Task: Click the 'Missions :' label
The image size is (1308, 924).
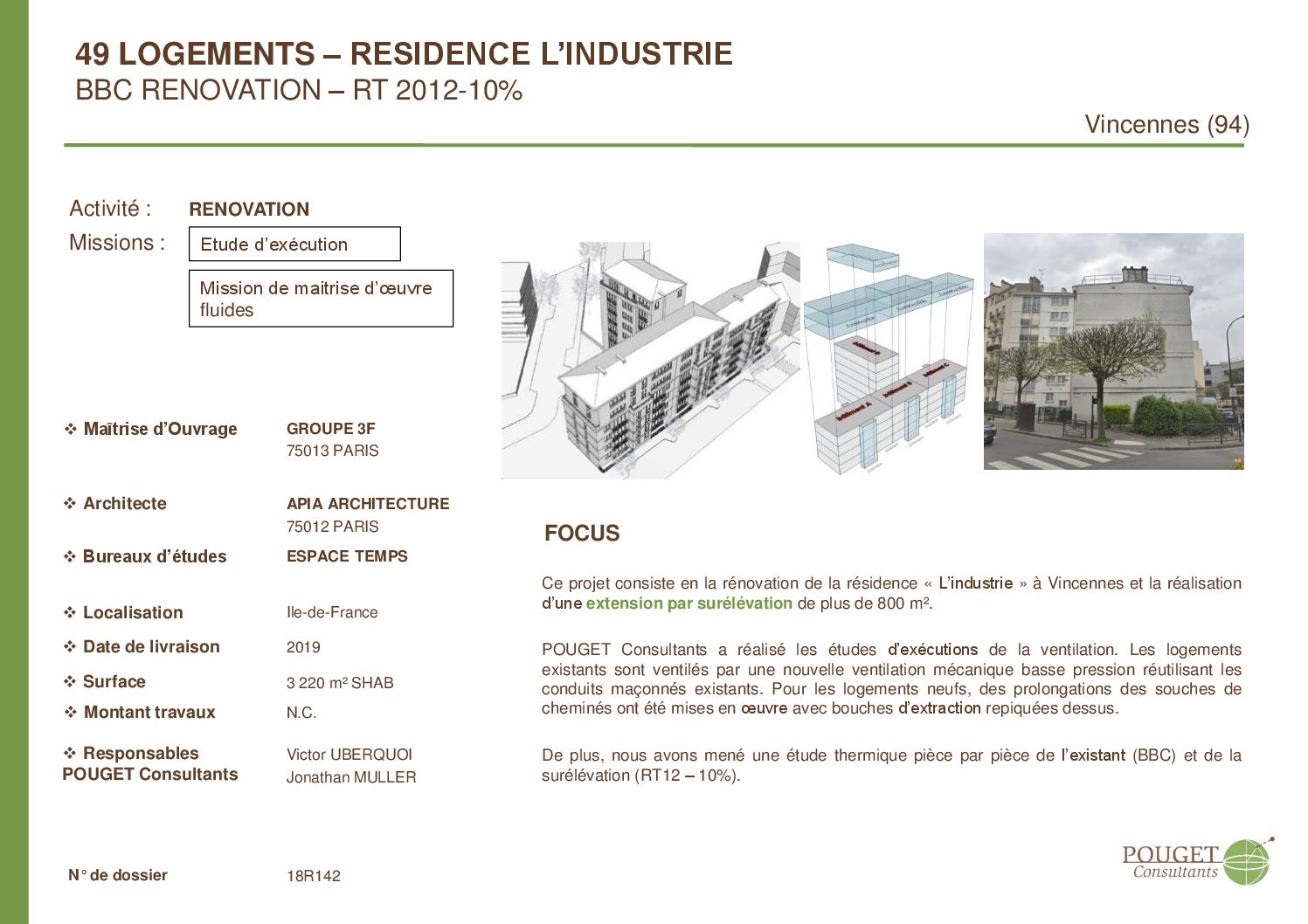Action: coord(117,243)
